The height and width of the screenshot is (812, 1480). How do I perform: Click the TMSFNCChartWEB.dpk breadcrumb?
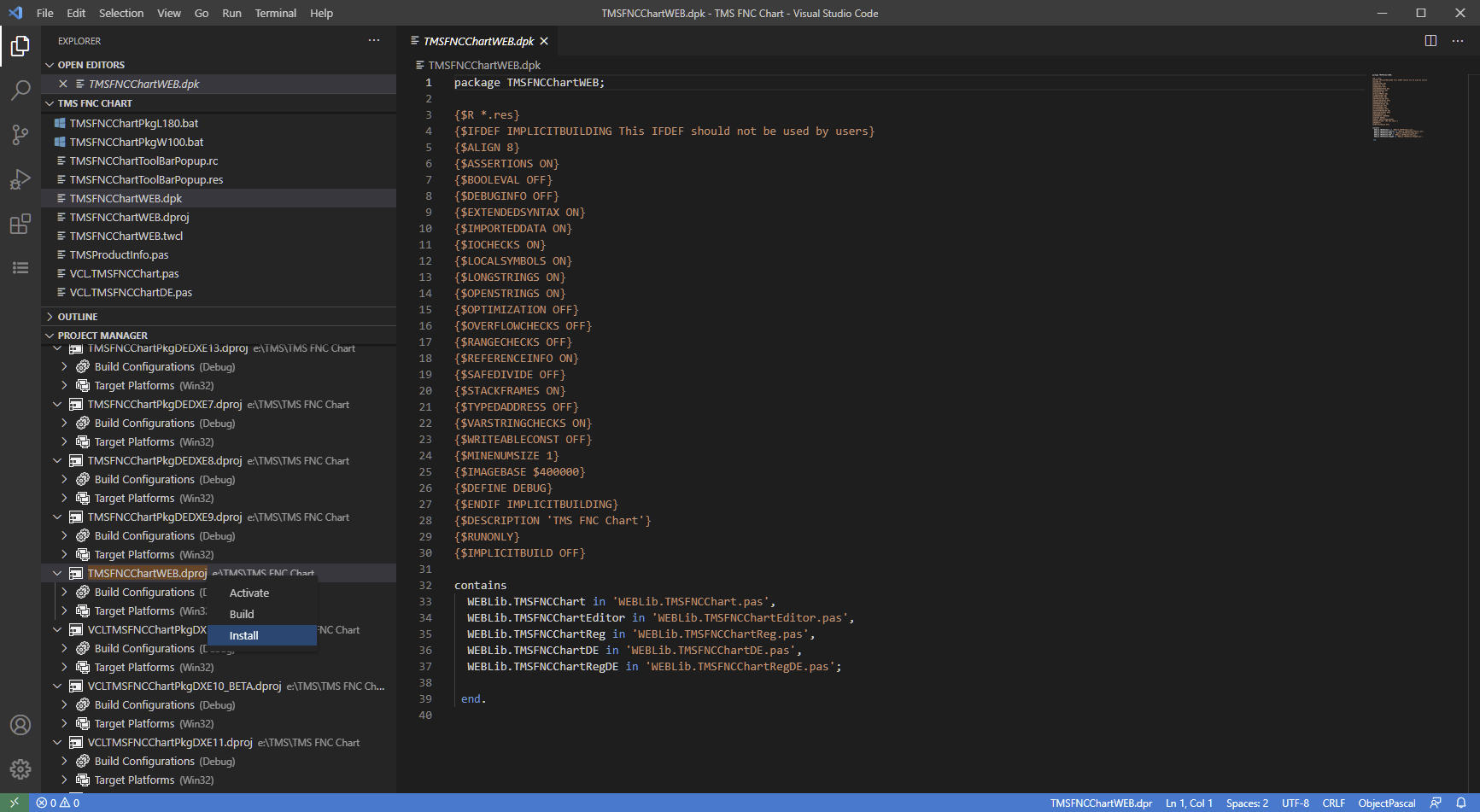[x=484, y=65]
